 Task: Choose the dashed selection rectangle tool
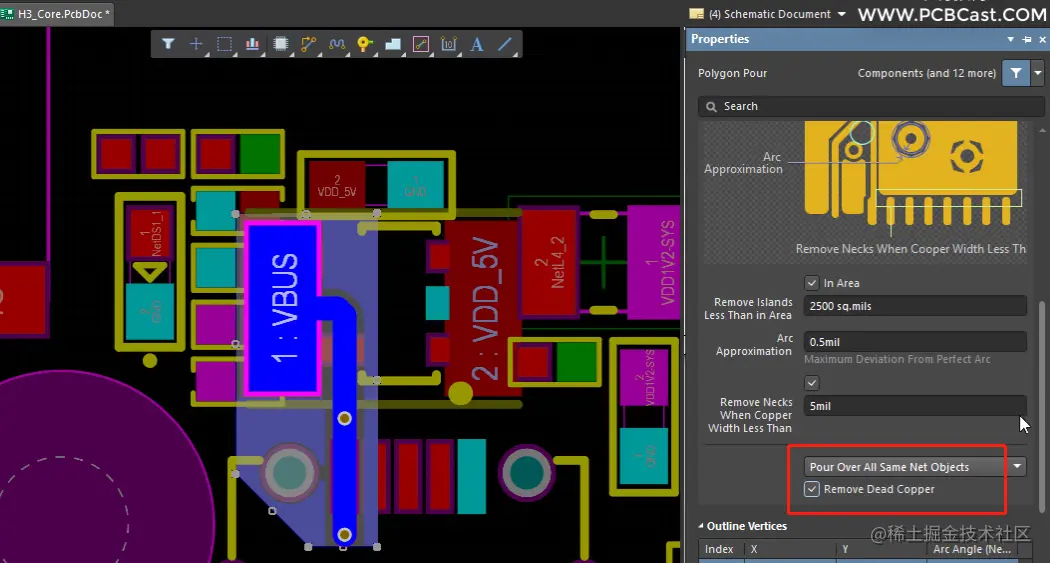224,44
